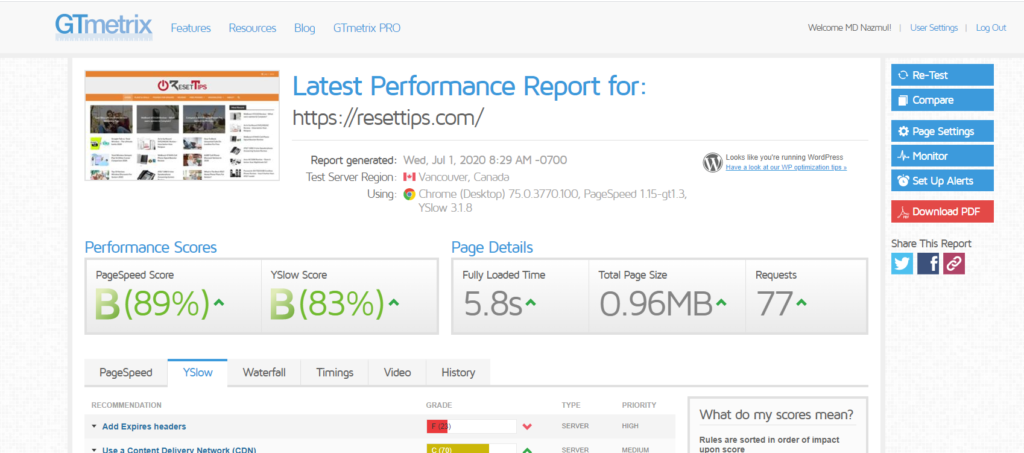Open the History tab
Image resolution: width=1024 pixels, height=453 pixels.
point(458,373)
